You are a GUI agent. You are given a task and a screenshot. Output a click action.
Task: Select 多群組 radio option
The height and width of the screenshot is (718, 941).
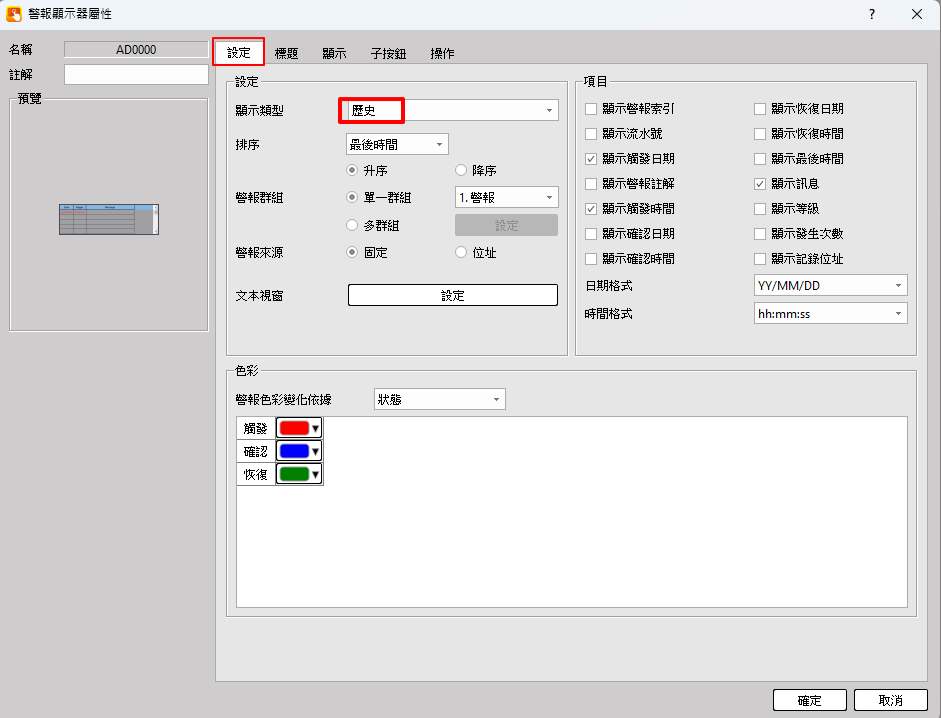[x=353, y=225]
